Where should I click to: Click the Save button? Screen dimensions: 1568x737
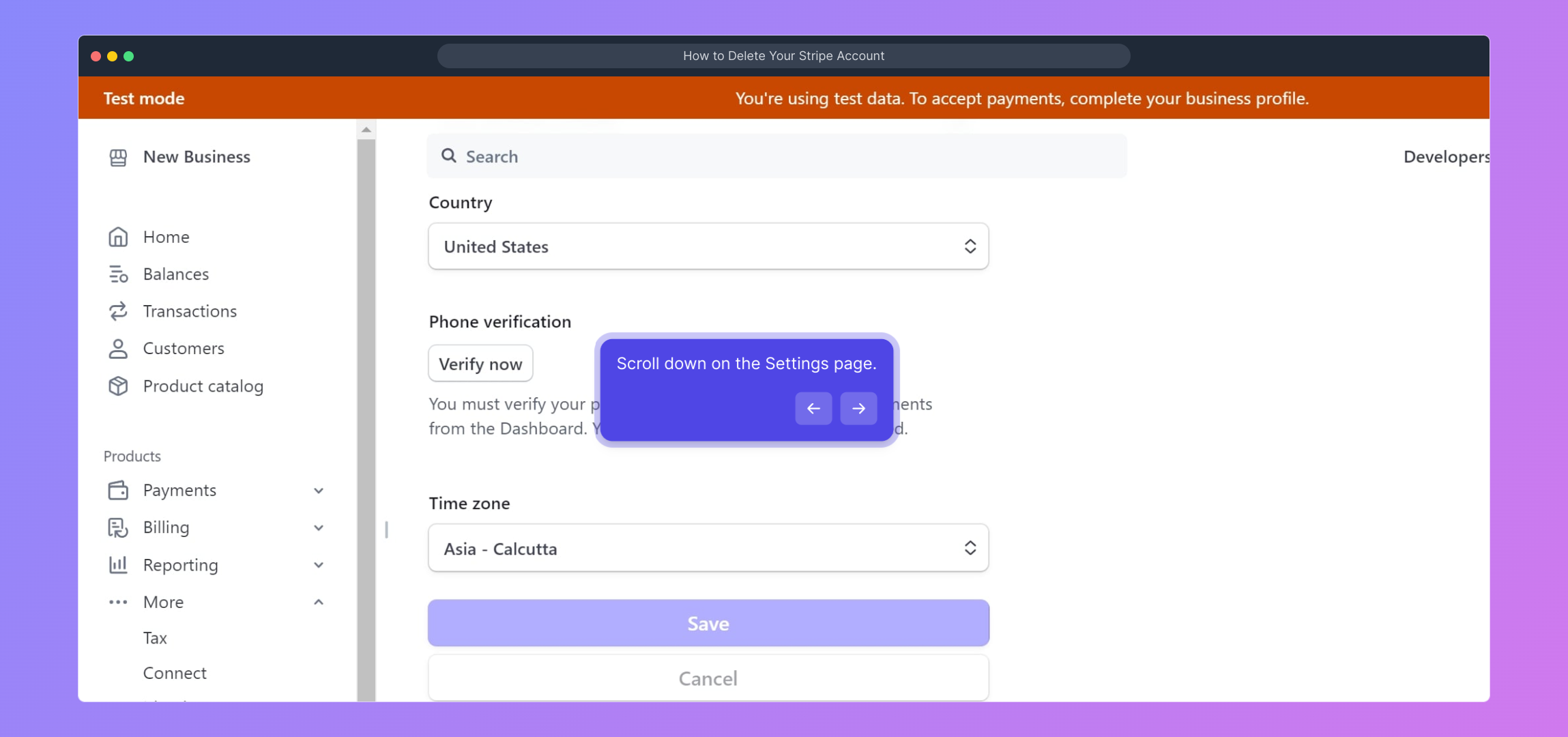(708, 623)
